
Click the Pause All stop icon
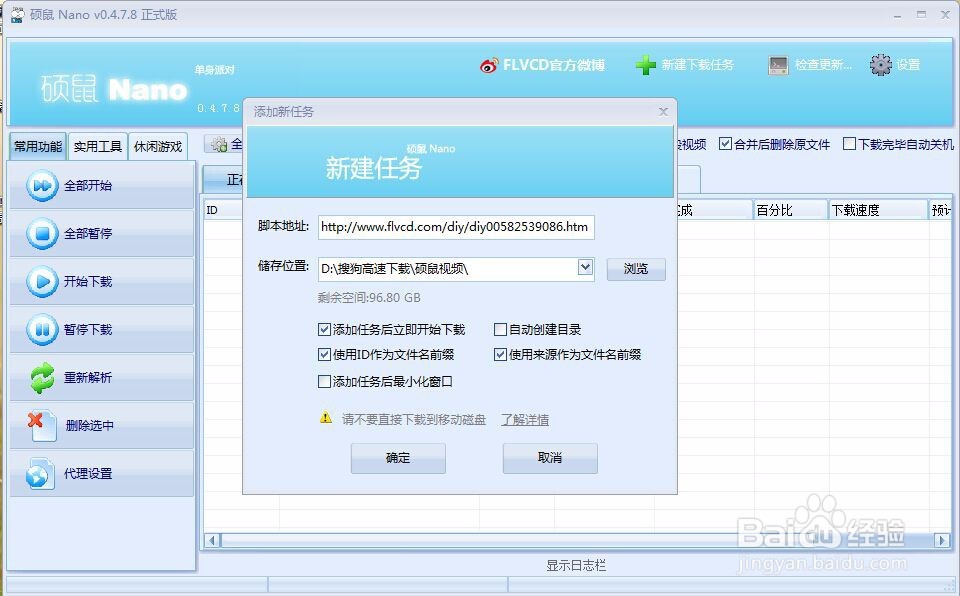coord(42,233)
